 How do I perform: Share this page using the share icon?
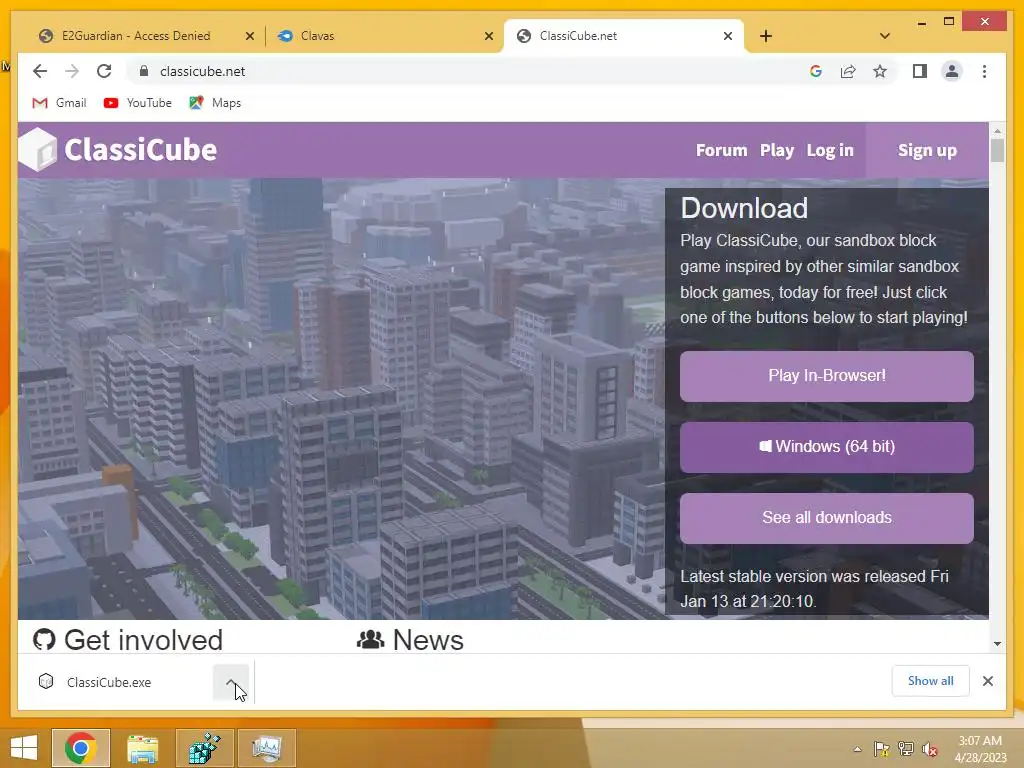[848, 71]
